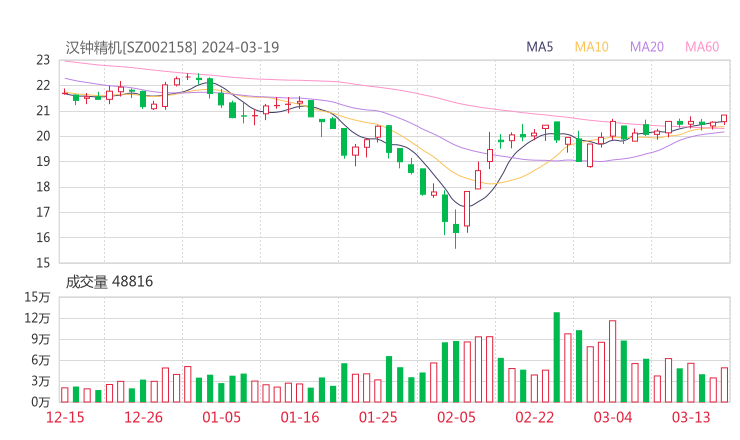Viewport: 740px width, 440px height.
Task: Click the price axis value 21
Action: (43, 111)
